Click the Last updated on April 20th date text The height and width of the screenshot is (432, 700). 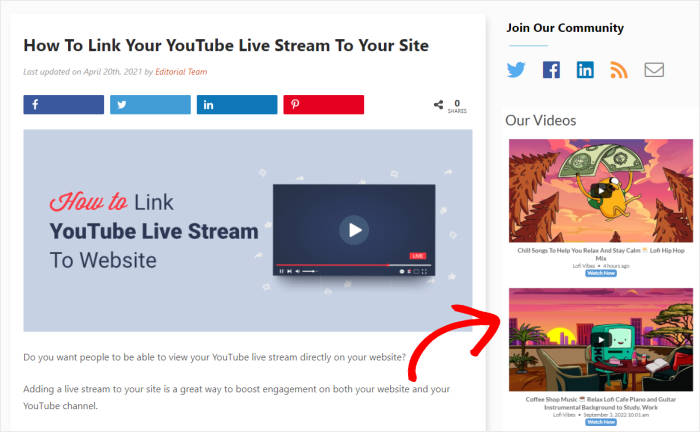coord(83,72)
